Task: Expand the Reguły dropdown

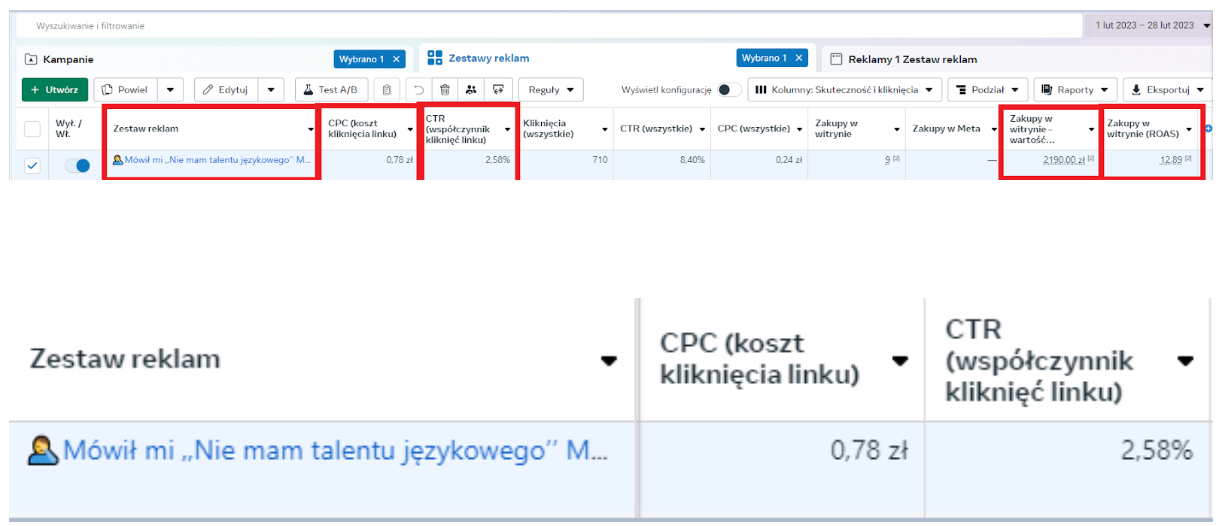Action: (x=551, y=89)
